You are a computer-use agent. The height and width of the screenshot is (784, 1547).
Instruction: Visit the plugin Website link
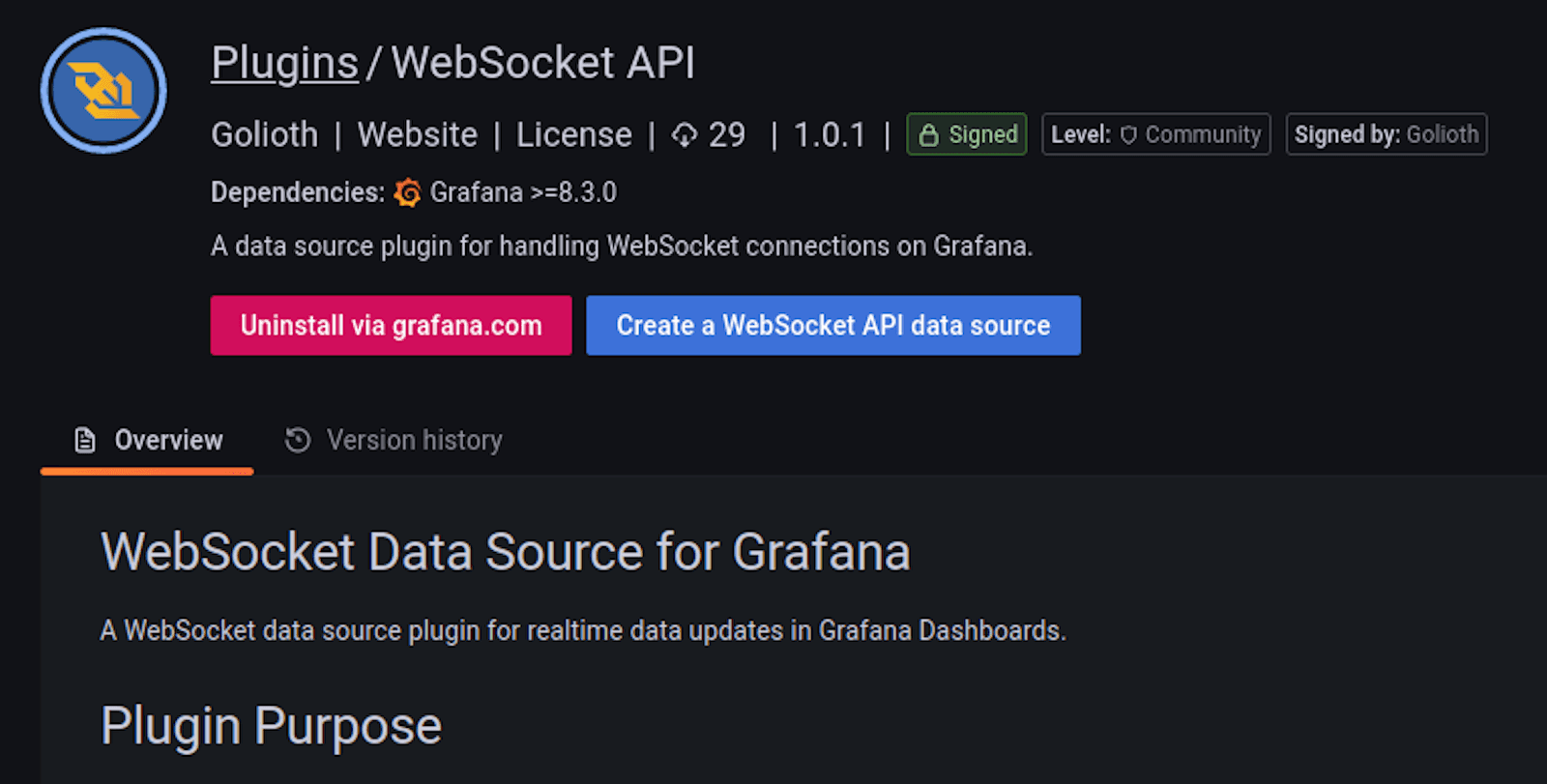[x=417, y=135]
